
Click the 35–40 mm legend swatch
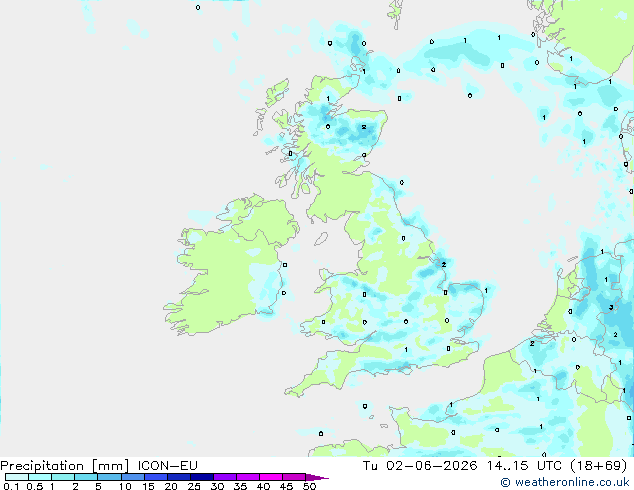(247, 477)
